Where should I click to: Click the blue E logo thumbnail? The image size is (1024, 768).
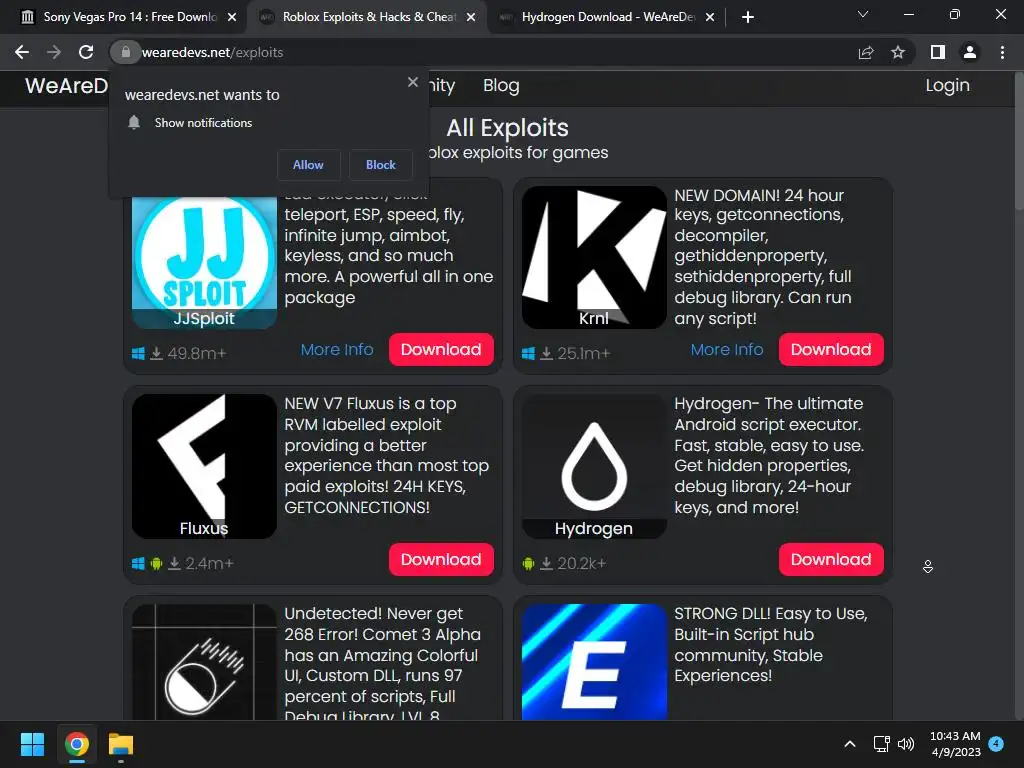[x=594, y=662]
